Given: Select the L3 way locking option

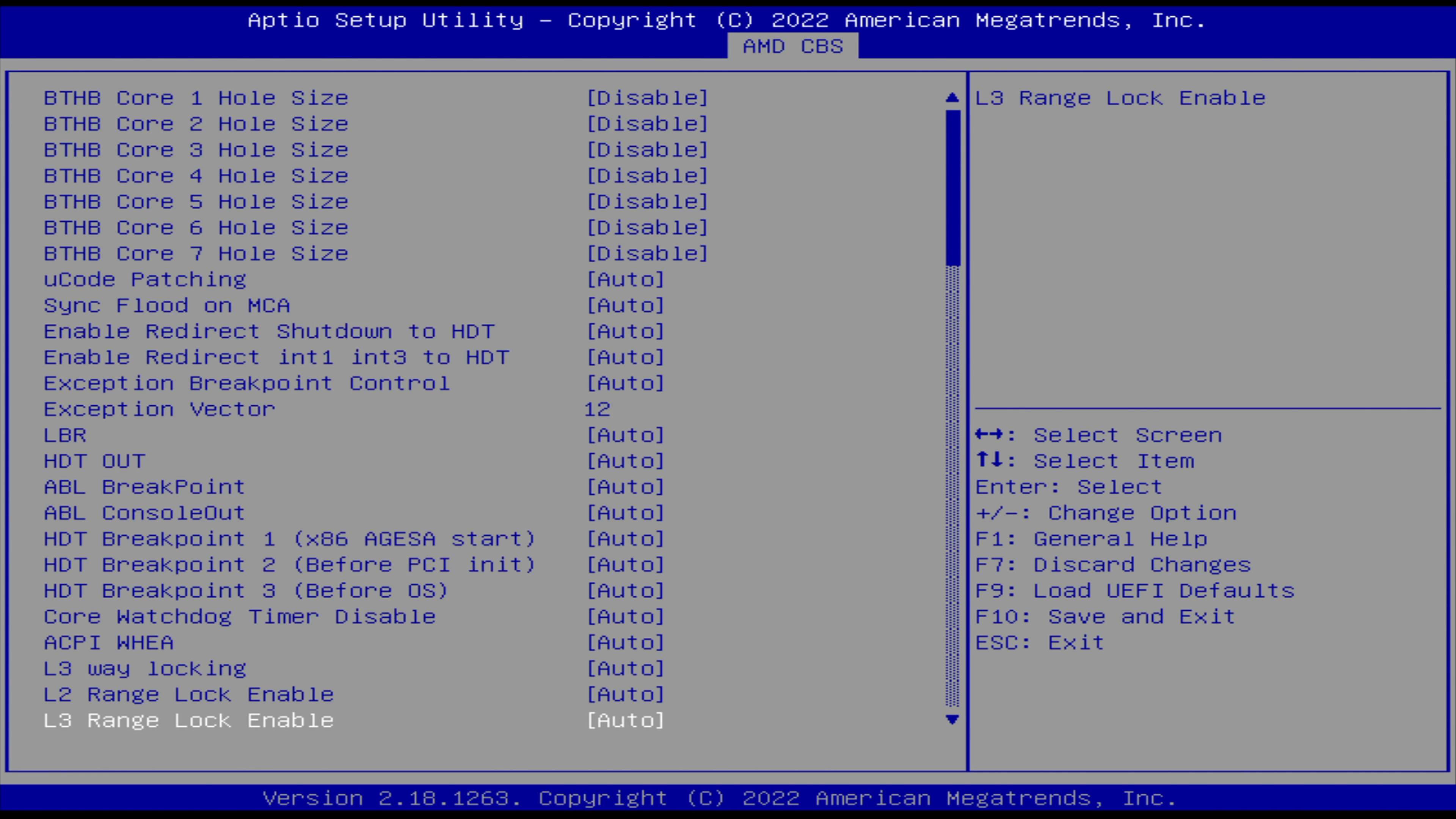Looking at the screenshot, I should click(354, 669).
